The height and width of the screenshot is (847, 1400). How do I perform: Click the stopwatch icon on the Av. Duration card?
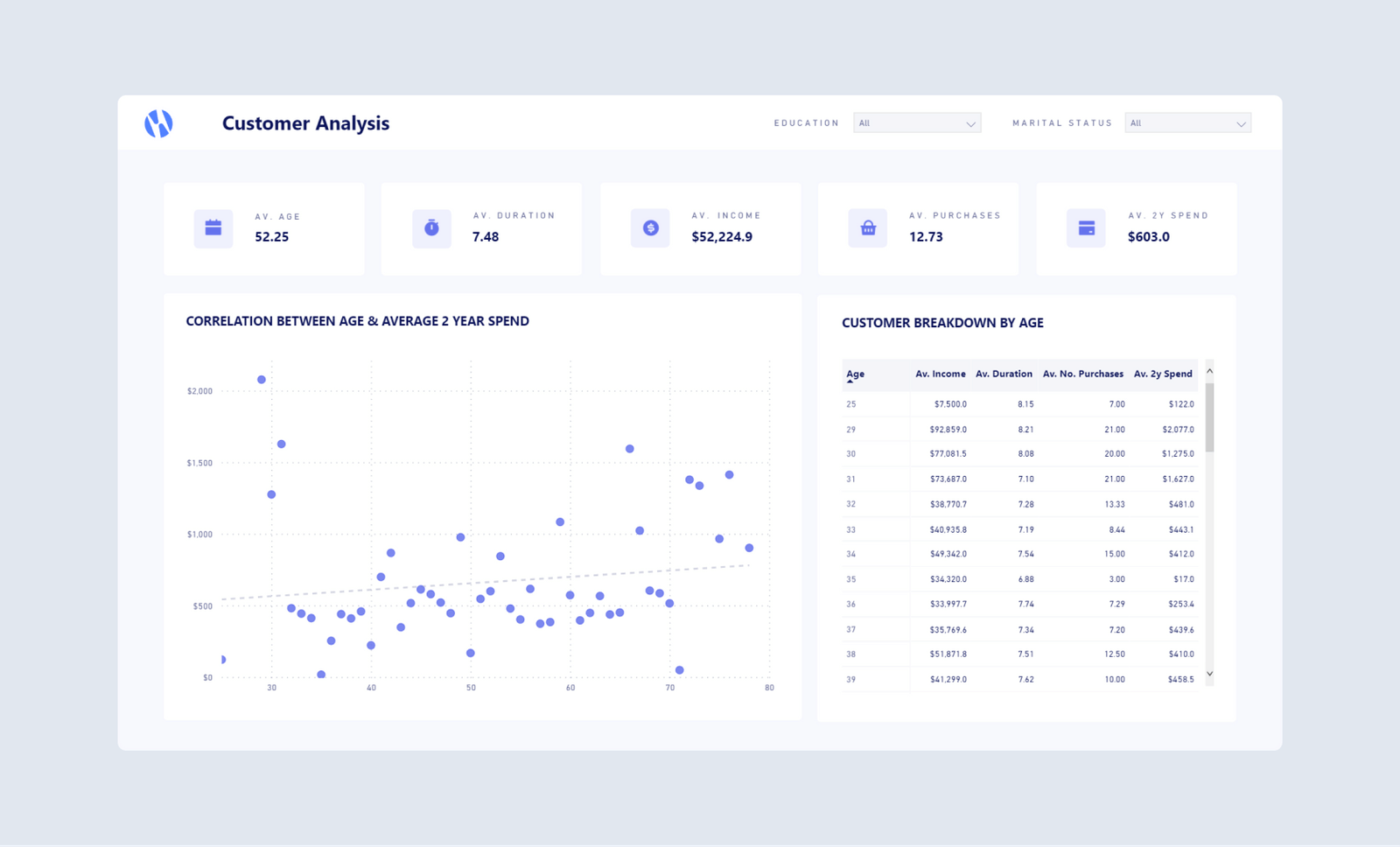tap(430, 227)
